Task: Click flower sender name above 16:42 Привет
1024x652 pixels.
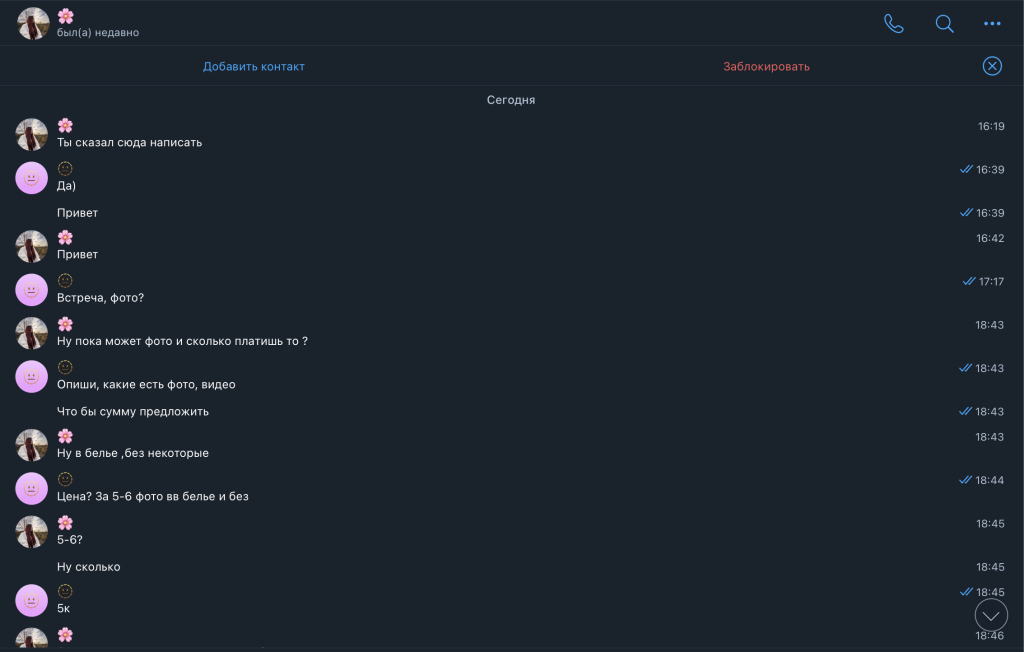Action: click(65, 237)
